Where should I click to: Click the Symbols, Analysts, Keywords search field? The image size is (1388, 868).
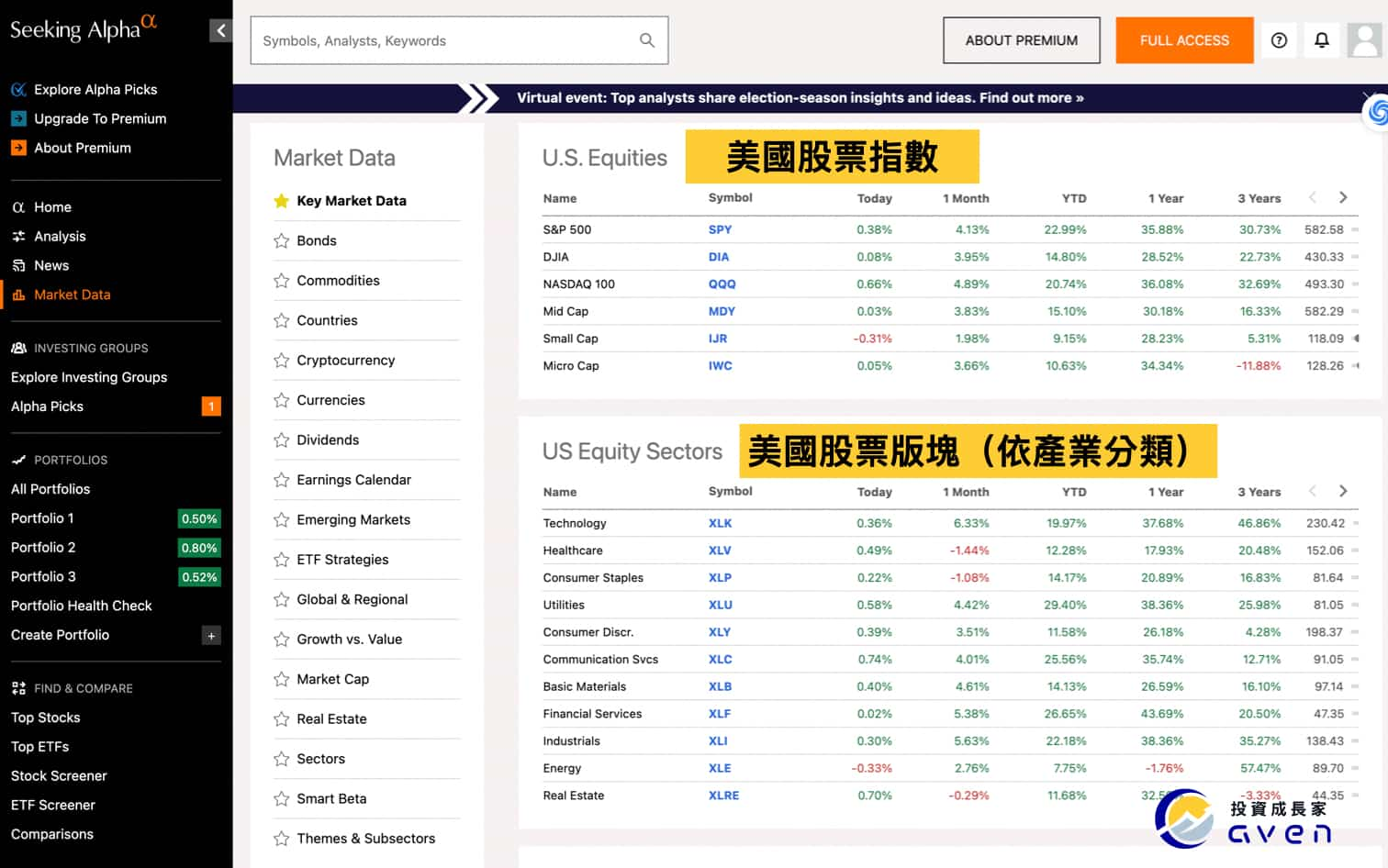coord(459,40)
